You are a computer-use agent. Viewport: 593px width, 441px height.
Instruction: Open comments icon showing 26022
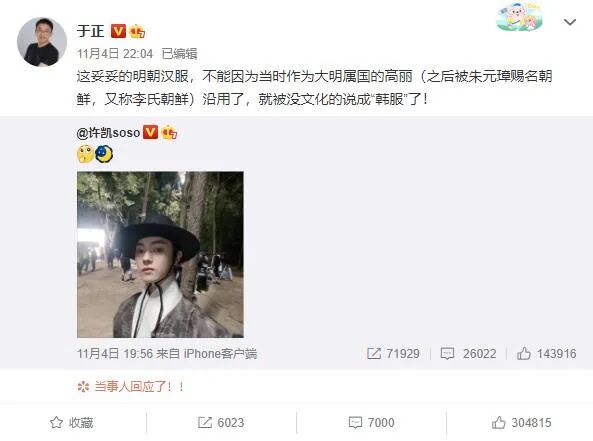(x=447, y=354)
